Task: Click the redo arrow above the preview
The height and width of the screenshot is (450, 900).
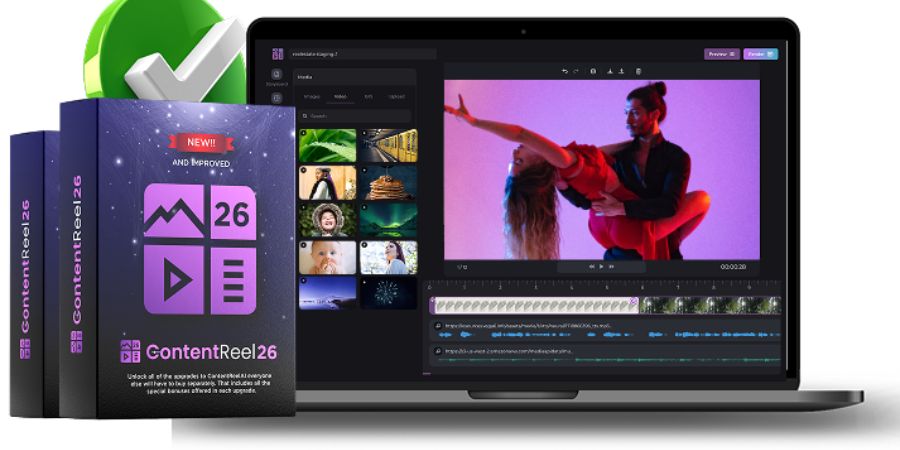Action: (x=576, y=71)
